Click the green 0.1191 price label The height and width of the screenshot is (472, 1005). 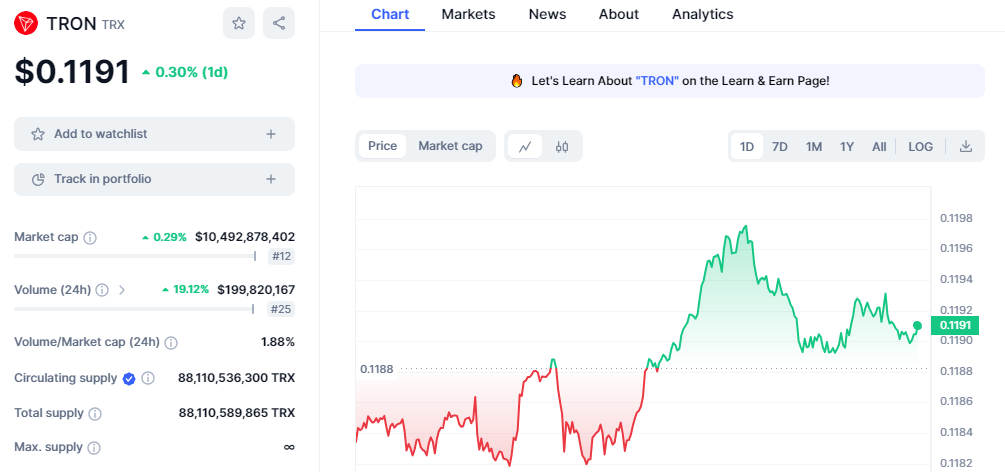click(x=954, y=326)
